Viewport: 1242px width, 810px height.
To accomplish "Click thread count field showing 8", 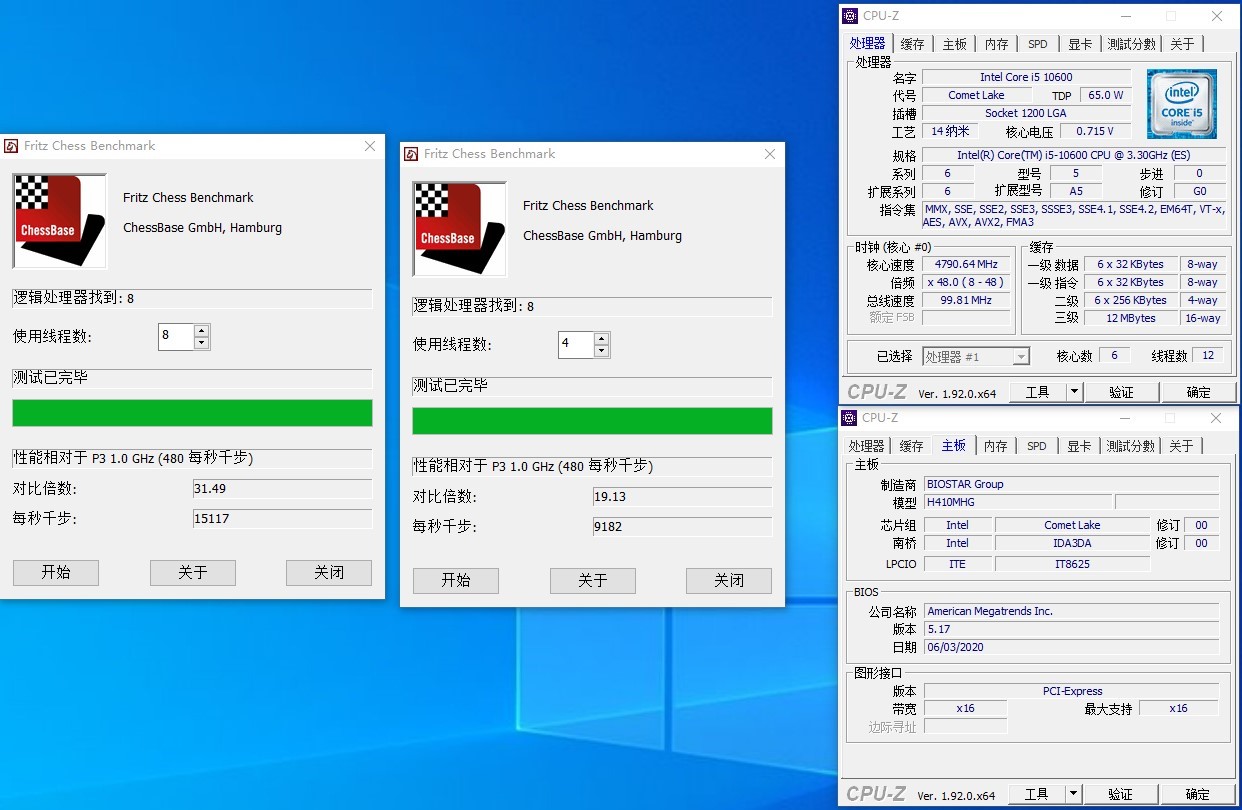I will [x=176, y=337].
